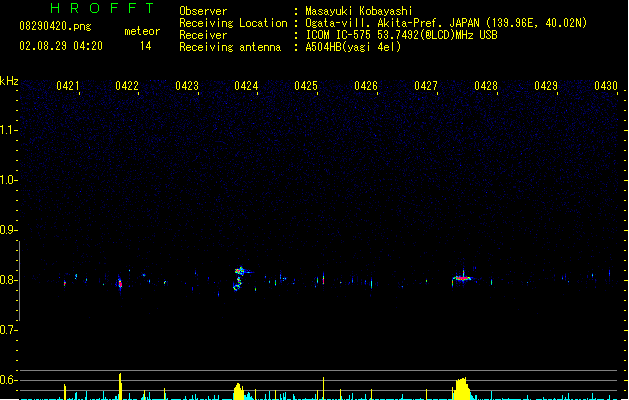Click the 1.1 kHz axis label
This screenshot has width=629, height=400.
coord(8,130)
